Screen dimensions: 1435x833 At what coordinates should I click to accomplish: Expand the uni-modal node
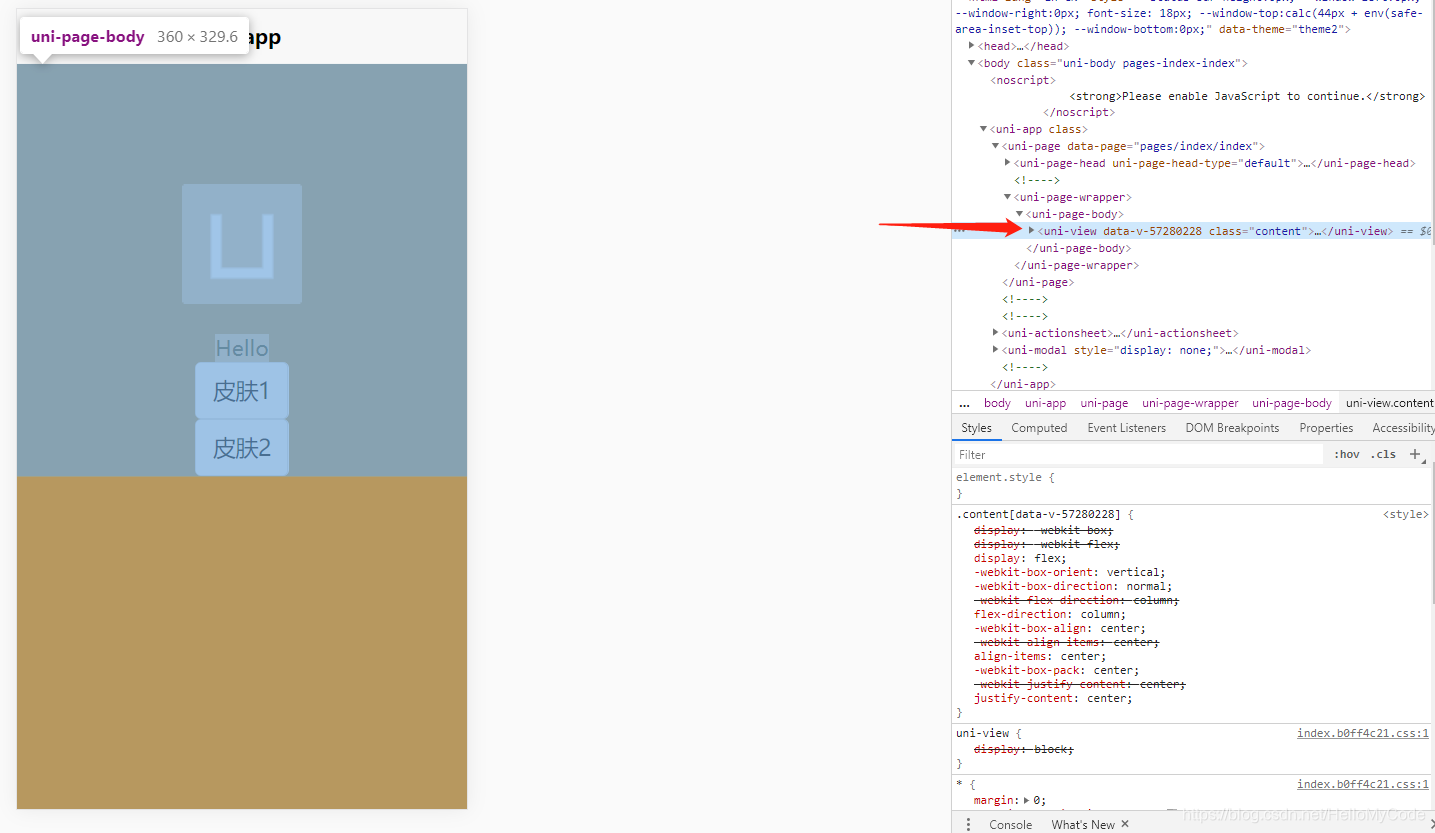995,349
